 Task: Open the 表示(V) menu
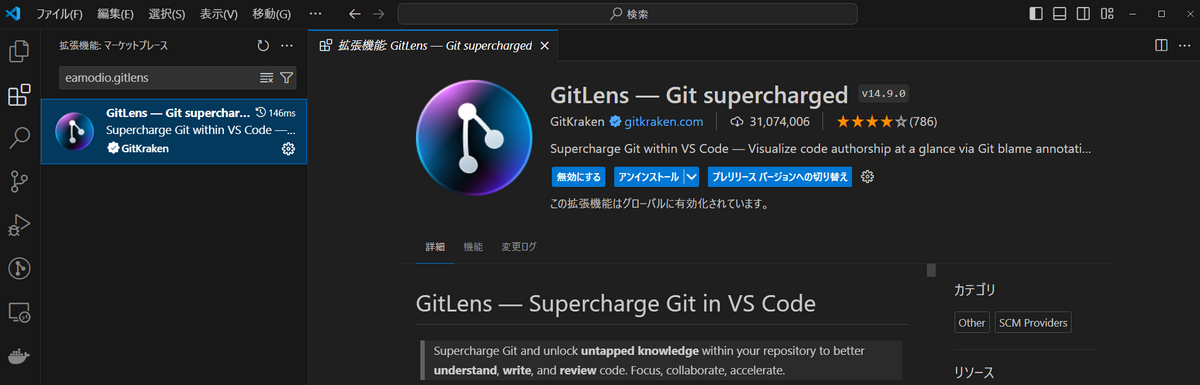218,14
